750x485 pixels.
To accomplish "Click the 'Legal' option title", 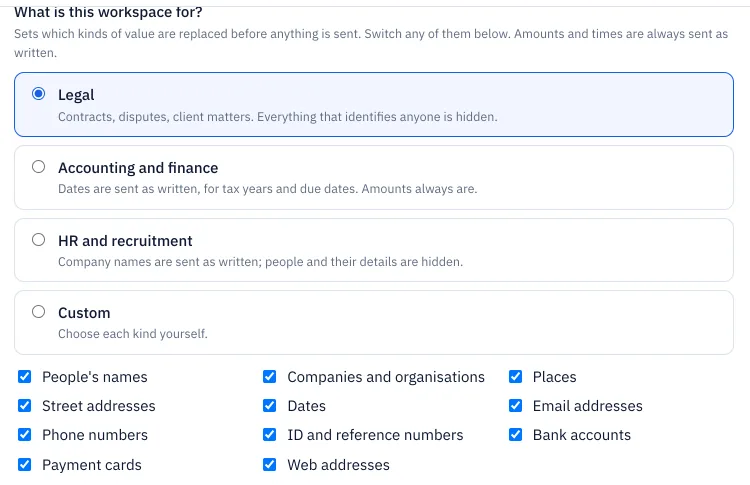I will click(76, 95).
